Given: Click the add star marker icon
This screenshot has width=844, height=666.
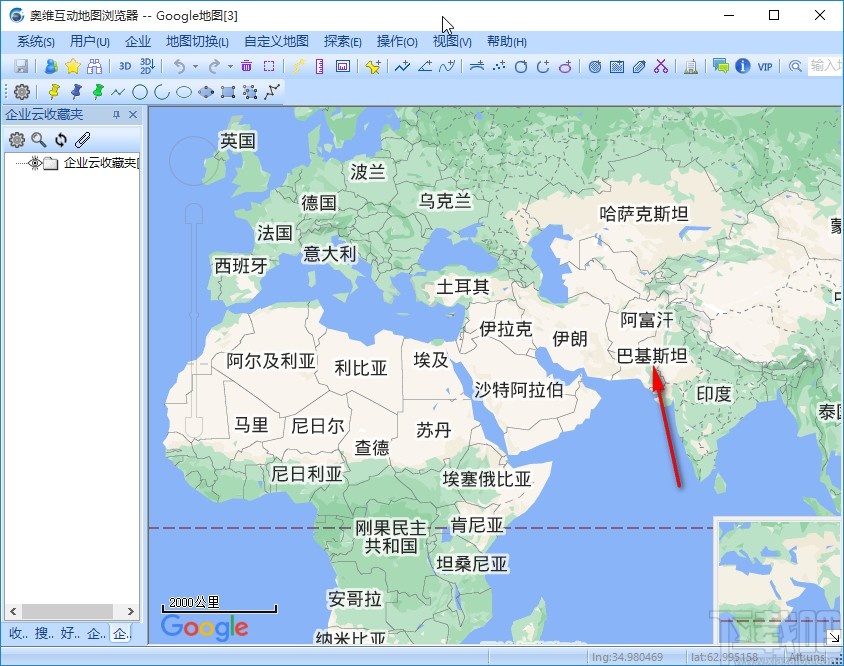Looking at the screenshot, I should coord(373,66).
